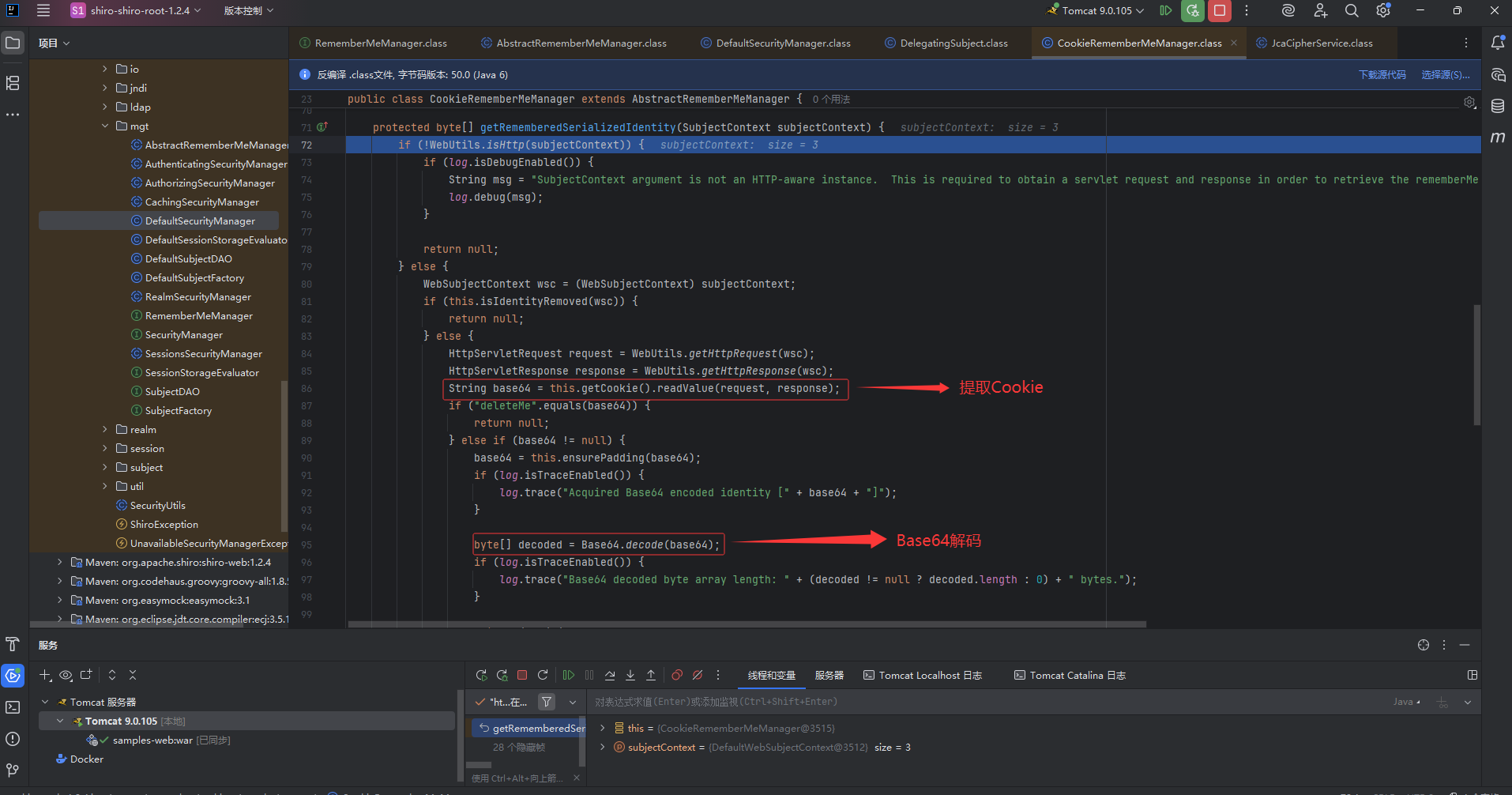This screenshot has height=795, width=1512.
Task: Open the Maven tool window
Action: [x=1497, y=138]
